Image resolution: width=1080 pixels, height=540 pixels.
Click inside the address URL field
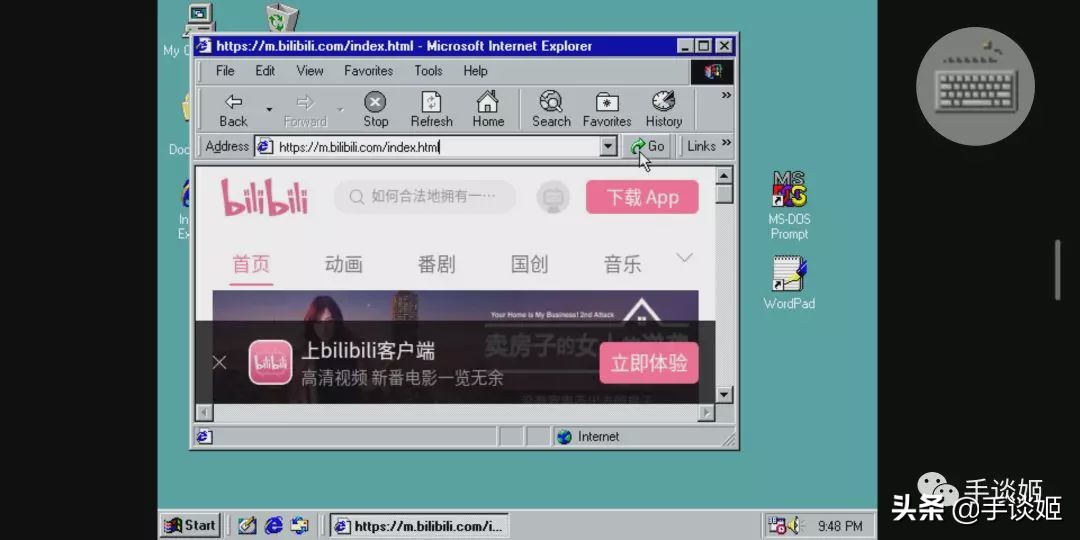tap(436, 147)
